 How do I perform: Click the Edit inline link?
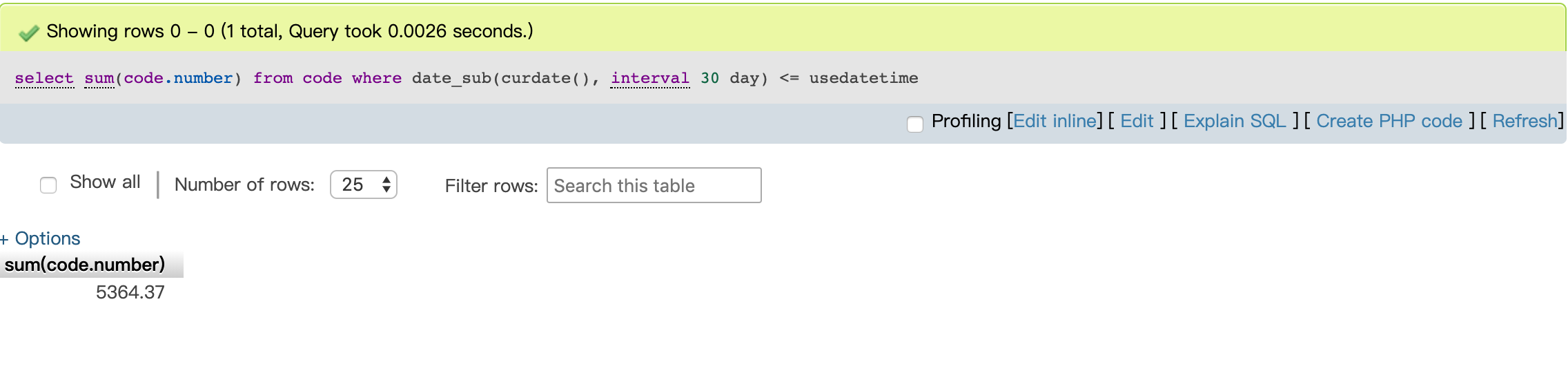pyautogui.click(x=1055, y=121)
